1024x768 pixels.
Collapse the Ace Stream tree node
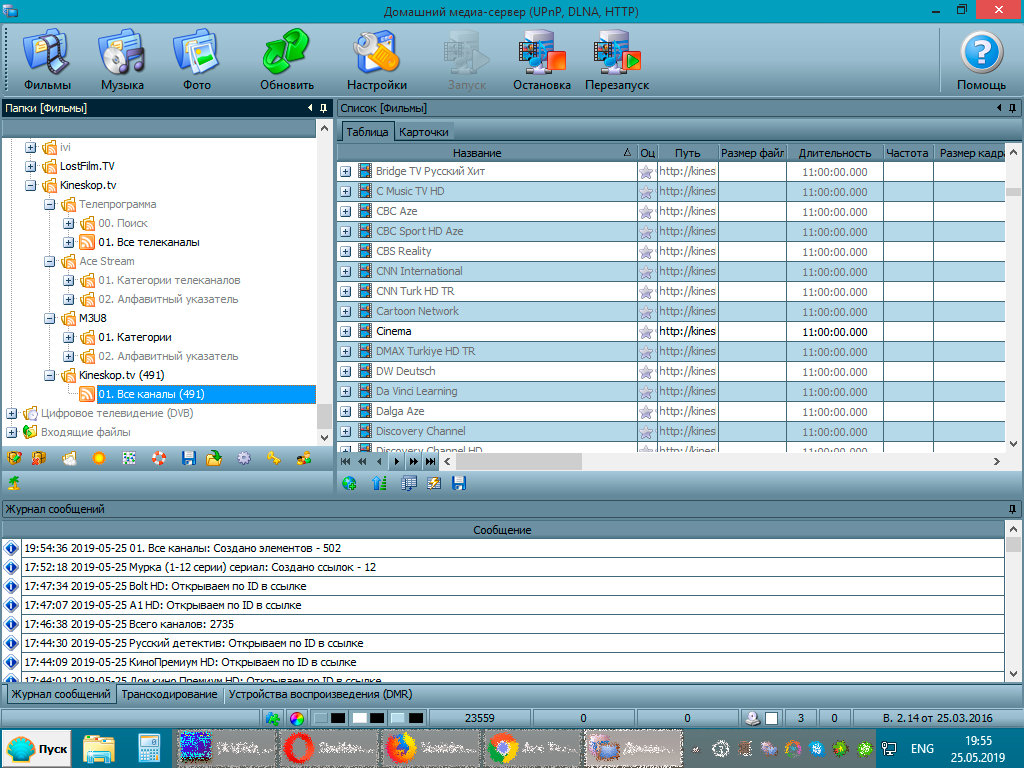[49, 261]
